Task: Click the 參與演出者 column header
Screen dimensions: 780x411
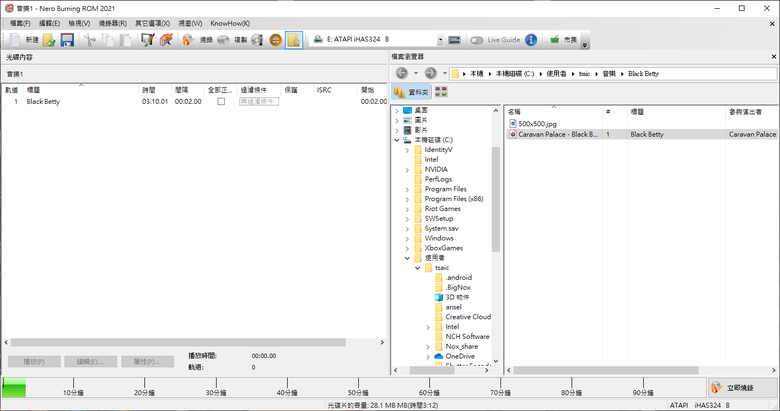Action: (752, 112)
